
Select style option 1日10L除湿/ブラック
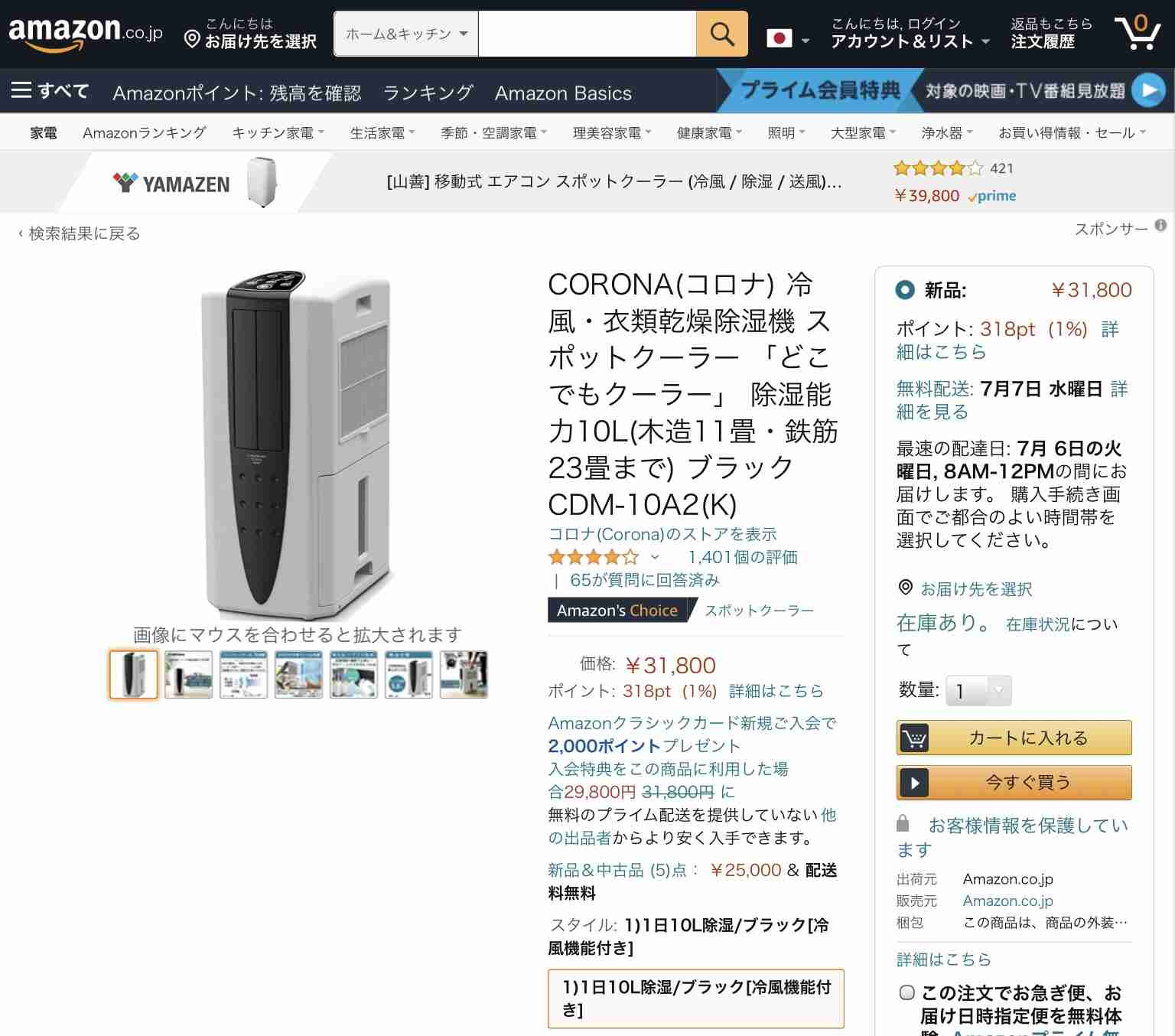tap(695, 999)
